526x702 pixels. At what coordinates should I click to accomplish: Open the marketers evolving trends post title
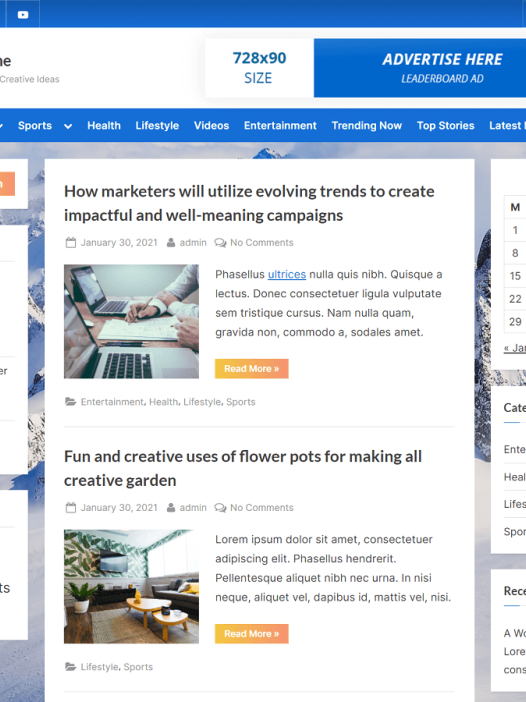click(249, 203)
